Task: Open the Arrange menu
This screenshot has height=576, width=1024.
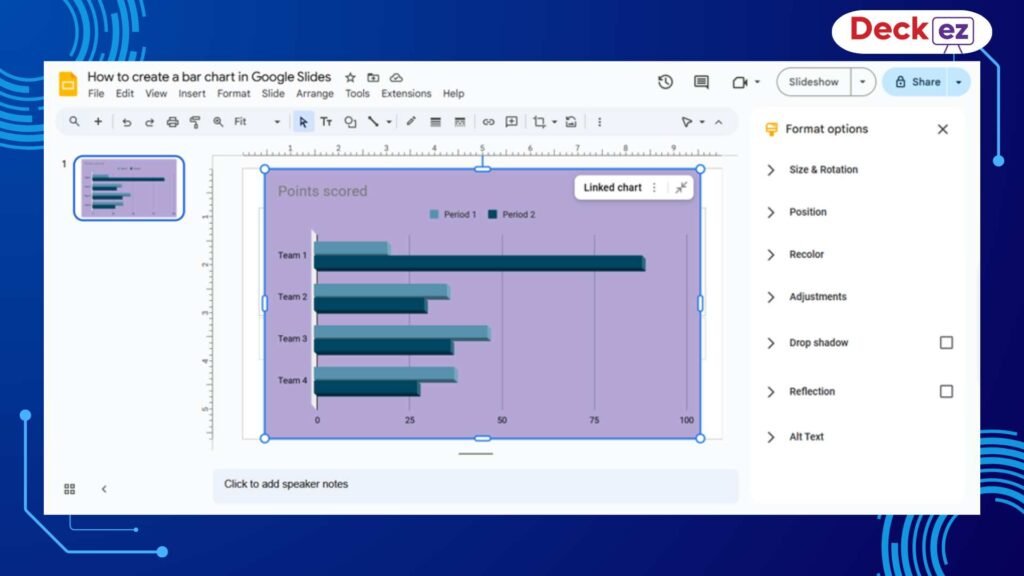Action: (315, 93)
